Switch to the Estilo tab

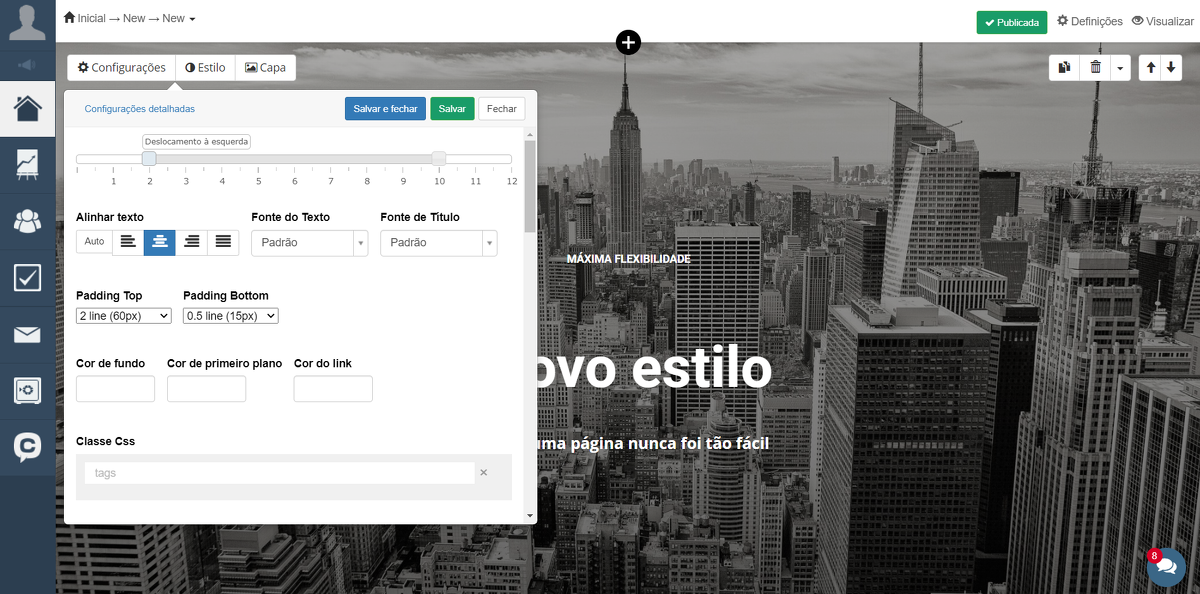pyautogui.click(x=205, y=68)
